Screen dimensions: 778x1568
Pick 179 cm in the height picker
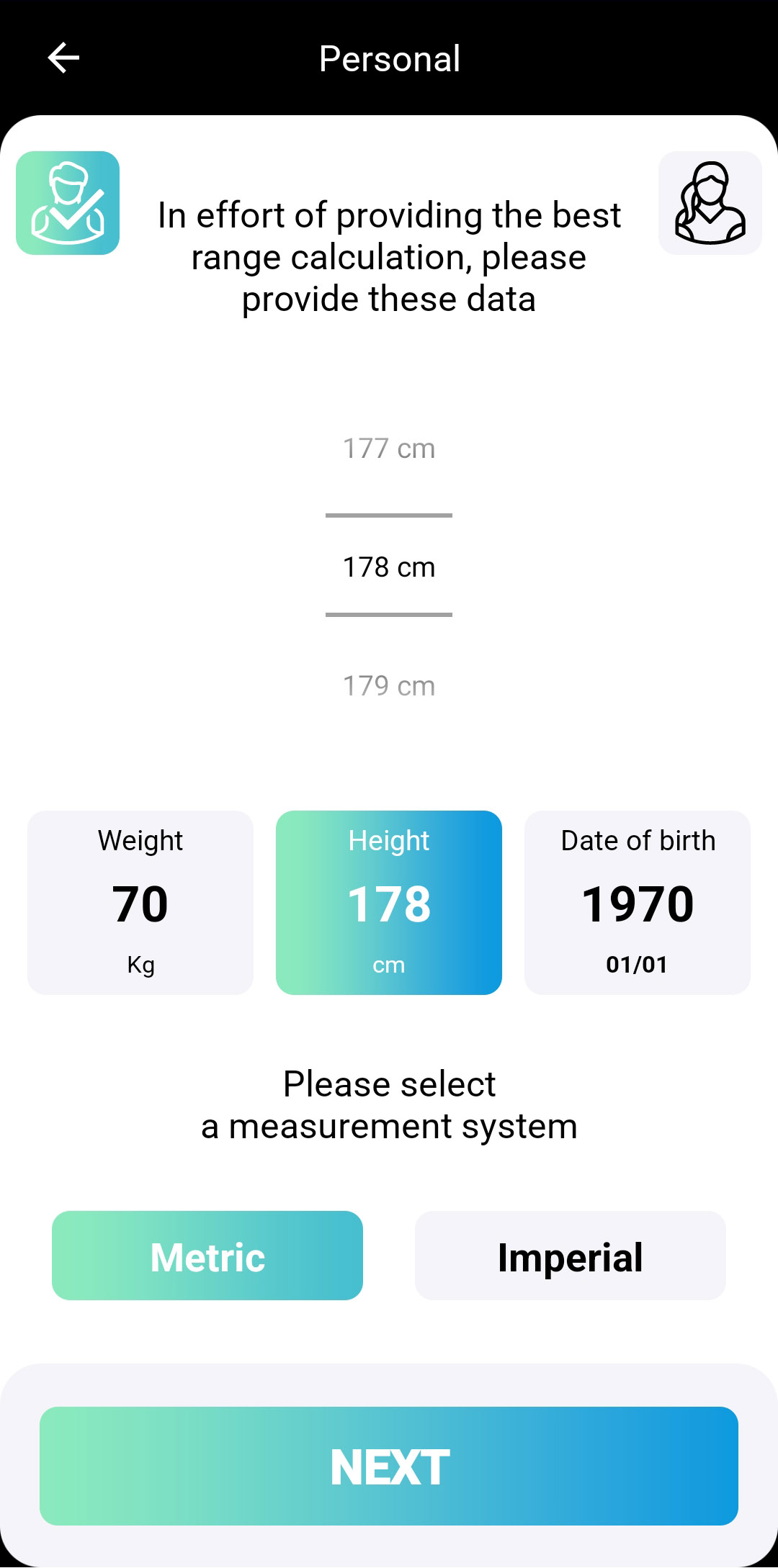click(389, 686)
